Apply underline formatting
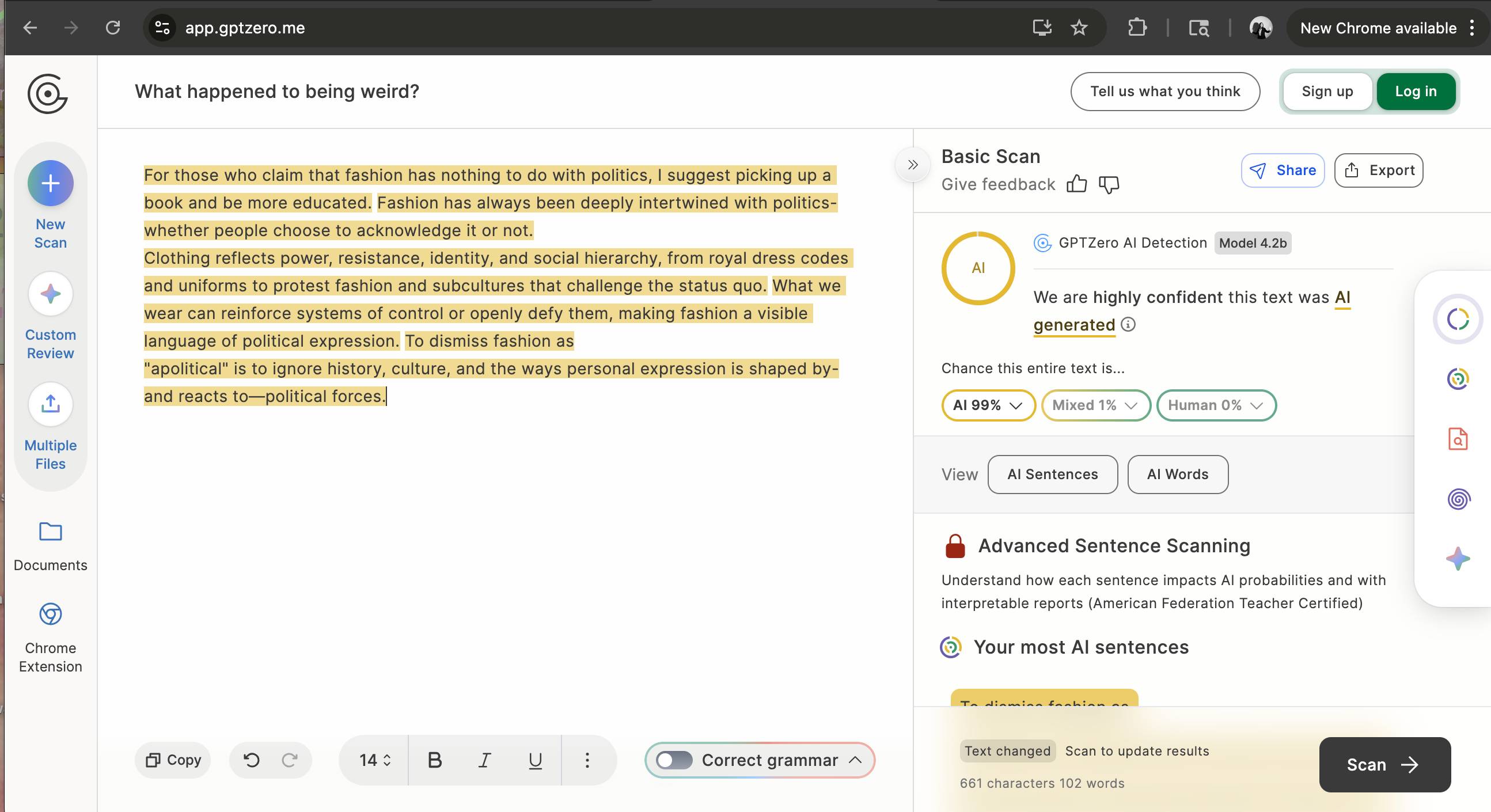The height and width of the screenshot is (812, 1491). click(536, 760)
